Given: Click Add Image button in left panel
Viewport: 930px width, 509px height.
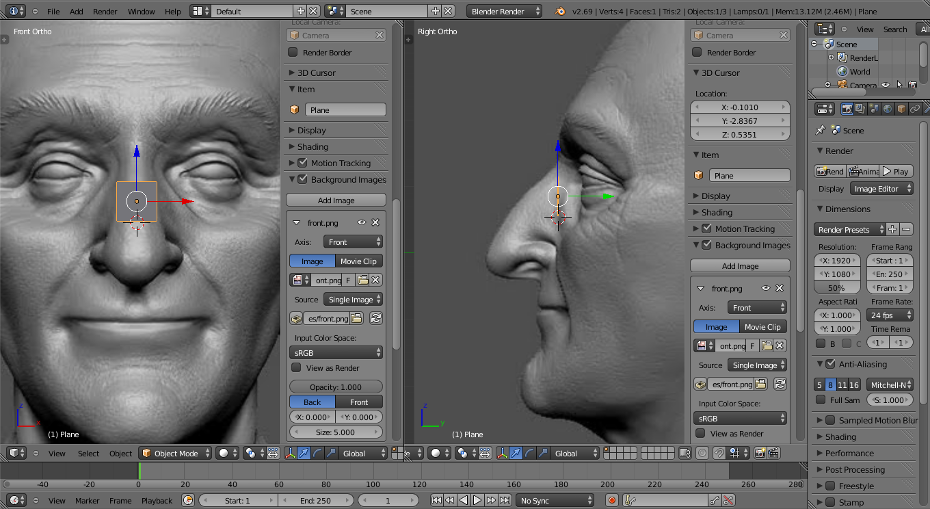Looking at the screenshot, I should [336, 200].
